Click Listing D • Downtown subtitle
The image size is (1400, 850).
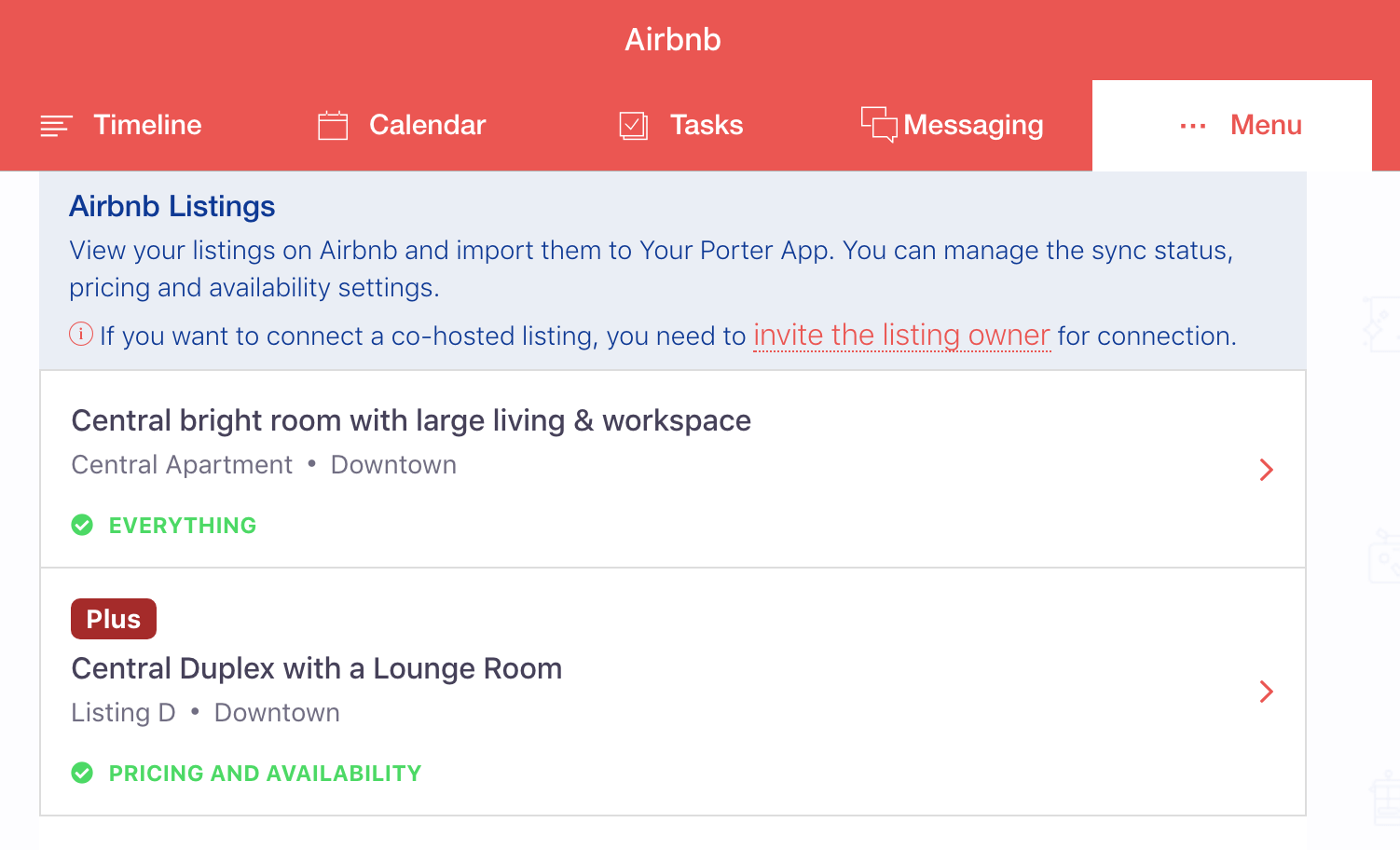(x=206, y=713)
